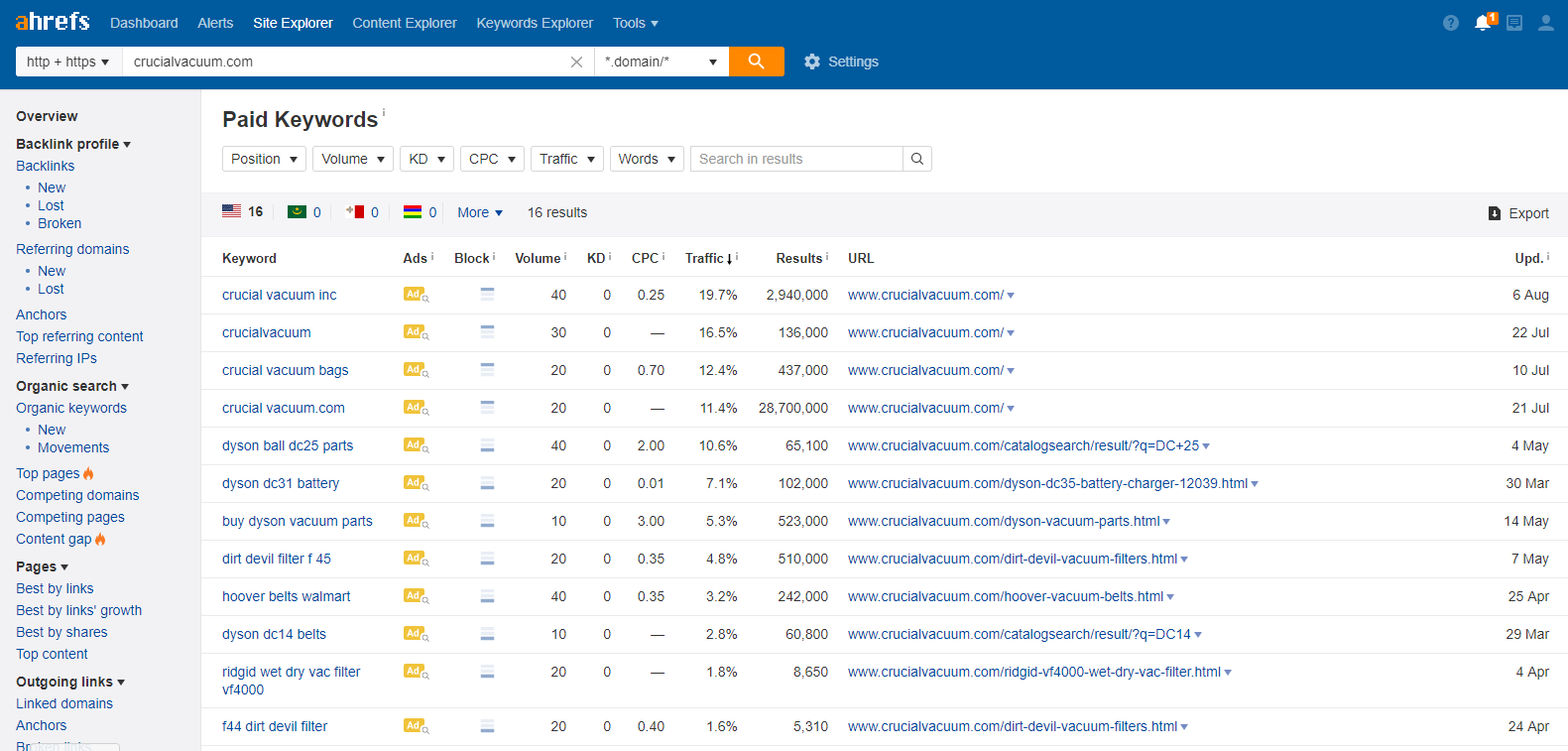Open Content Explorer
1568x751 pixels.
(x=405, y=23)
